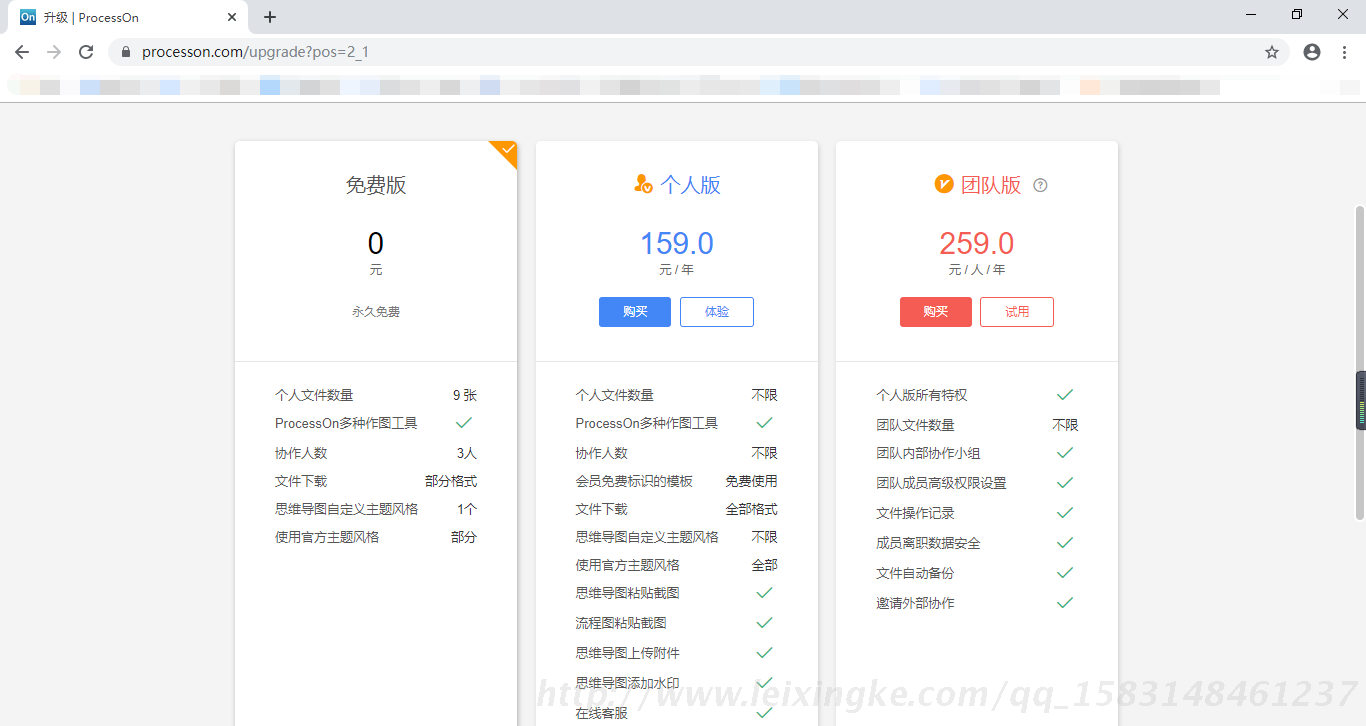Image resolution: width=1366 pixels, height=726 pixels.
Task: Click the 文件自动备份 checkmark
Action: (x=1065, y=573)
